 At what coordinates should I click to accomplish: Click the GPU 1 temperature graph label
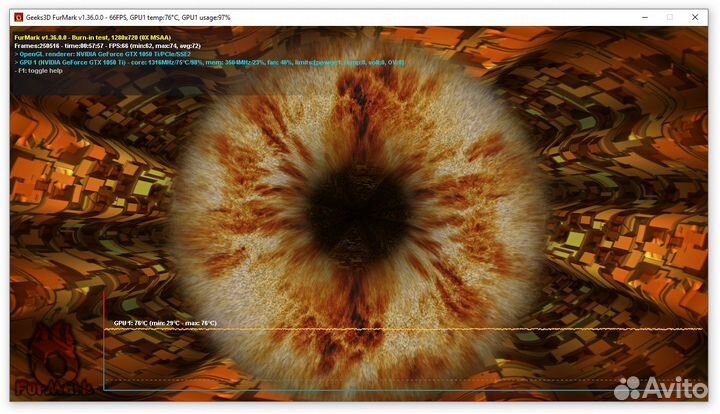click(164, 323)
